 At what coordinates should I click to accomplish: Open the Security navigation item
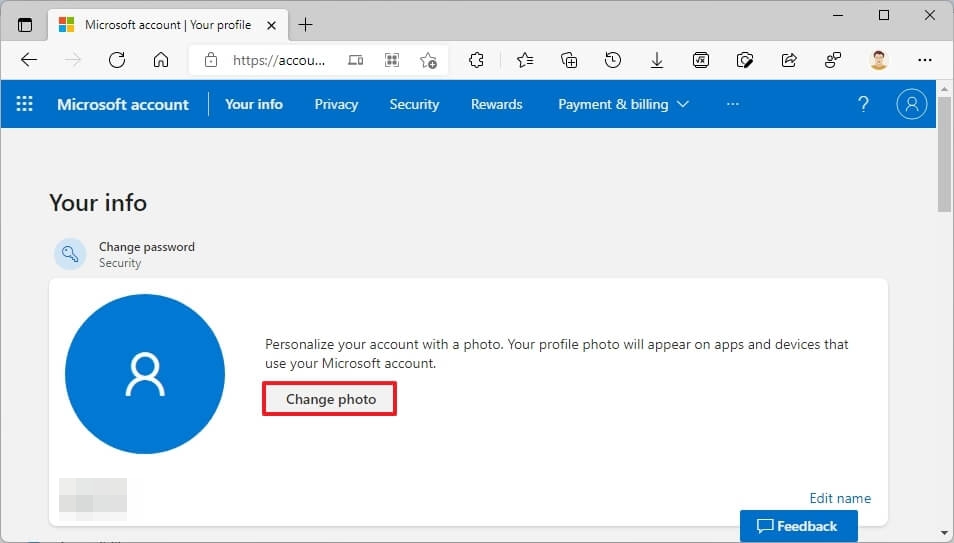(414, 104)
